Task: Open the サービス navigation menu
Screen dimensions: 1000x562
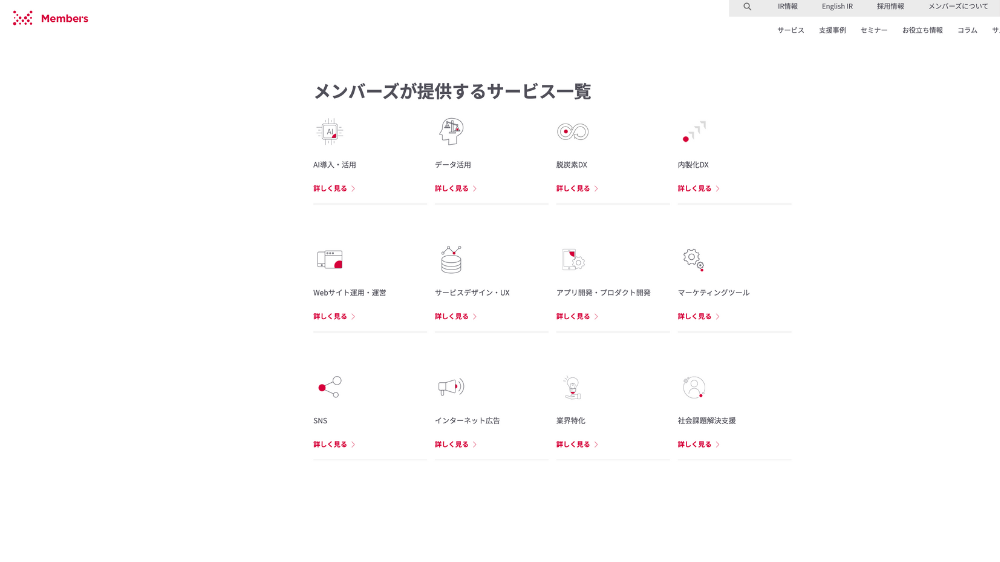Action: (790, 30)
